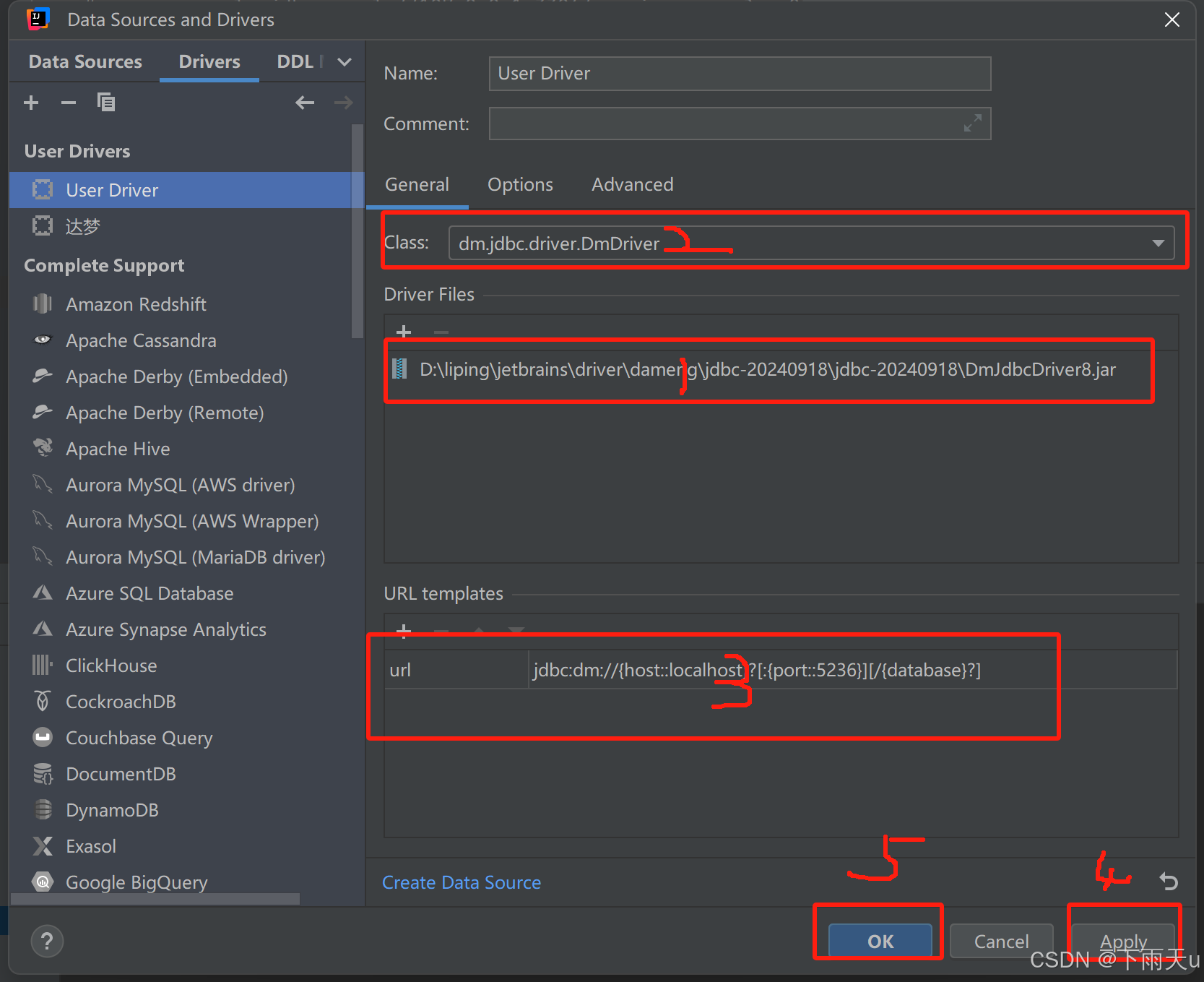Click the DynamoDB icon
This screenshot has width=1204, height=982.
click(43, 809)
